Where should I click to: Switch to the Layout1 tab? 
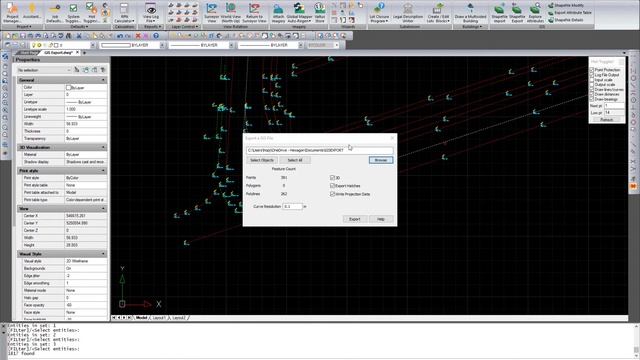tap(159, 318)
